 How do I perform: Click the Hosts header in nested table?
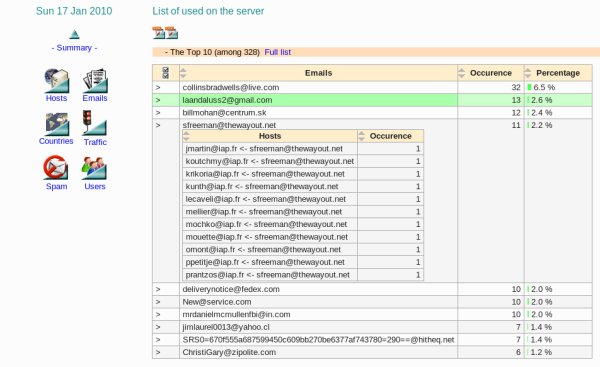[270, 136]
